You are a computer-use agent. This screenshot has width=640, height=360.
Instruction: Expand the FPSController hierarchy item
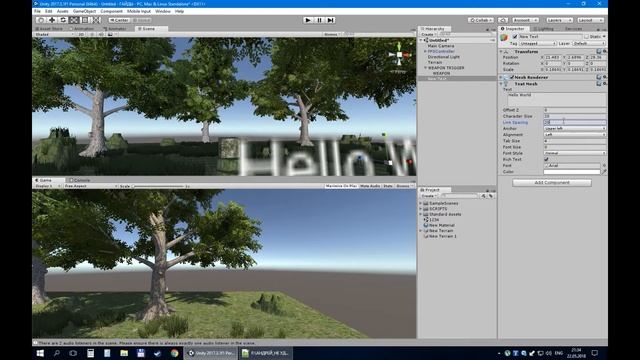425,51
